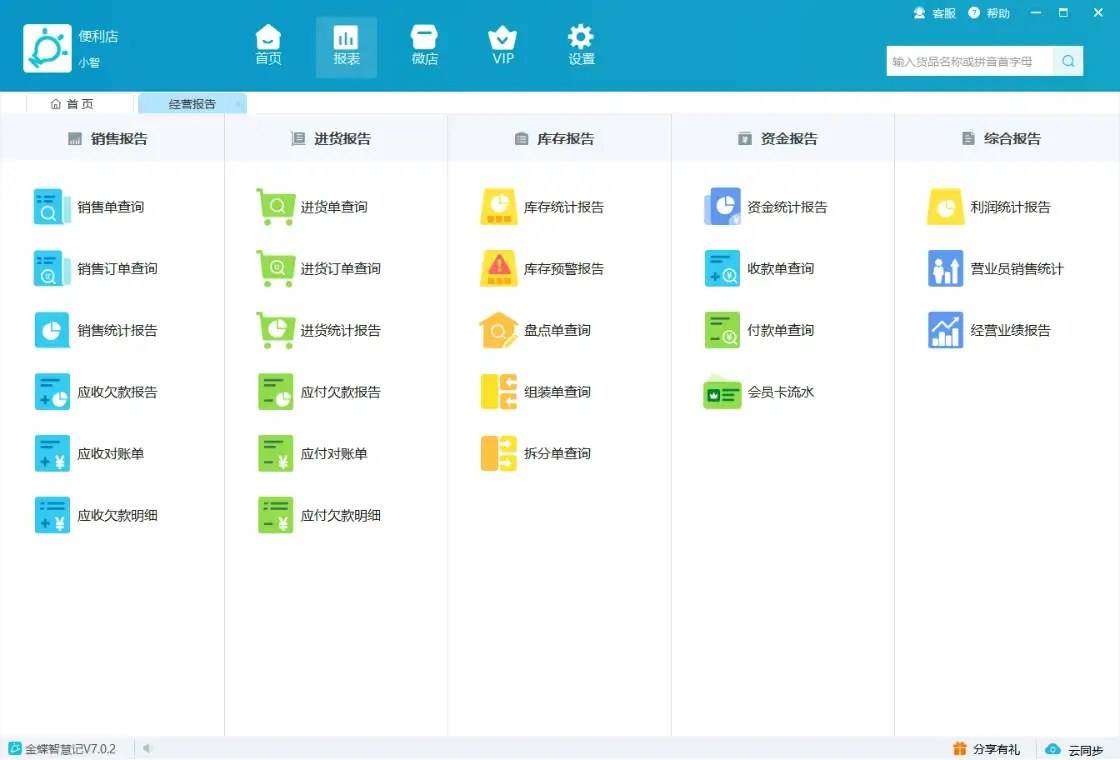Click the search magnifier button
The width and height of the screenshot is (1120, 760).
coord(1068,61)
